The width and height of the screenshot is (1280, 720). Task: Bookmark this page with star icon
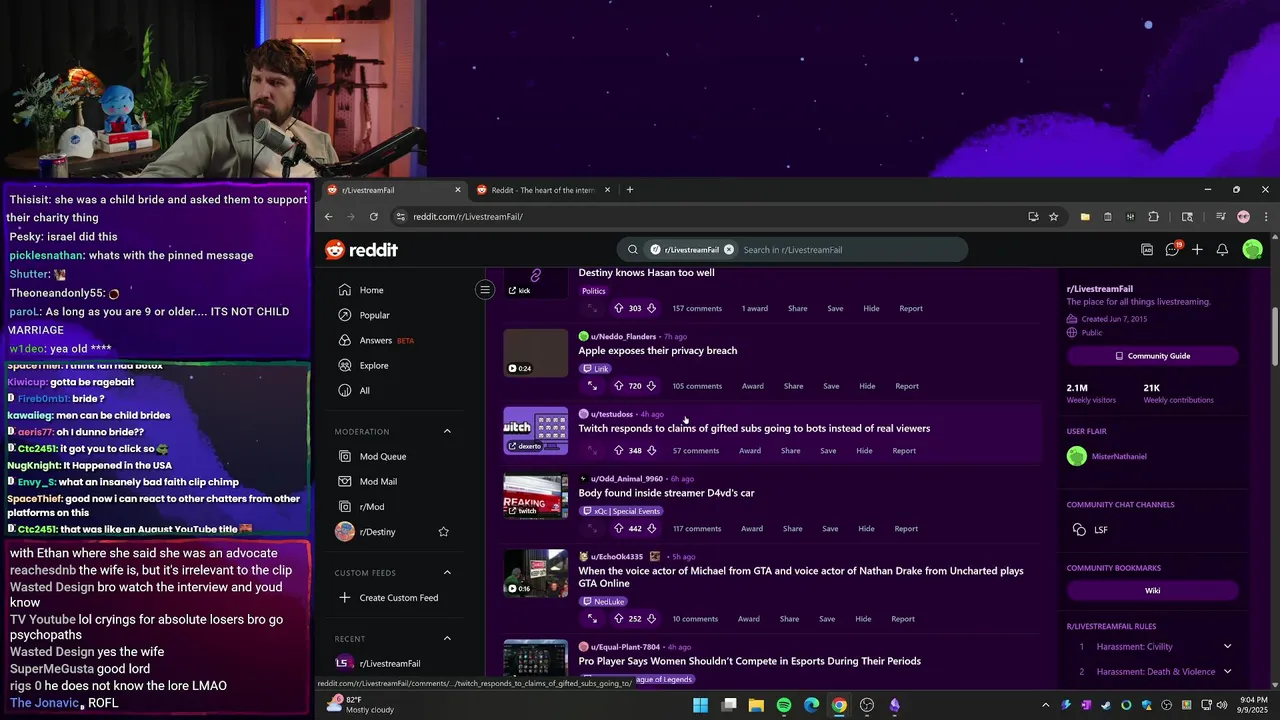point(1053,217)
